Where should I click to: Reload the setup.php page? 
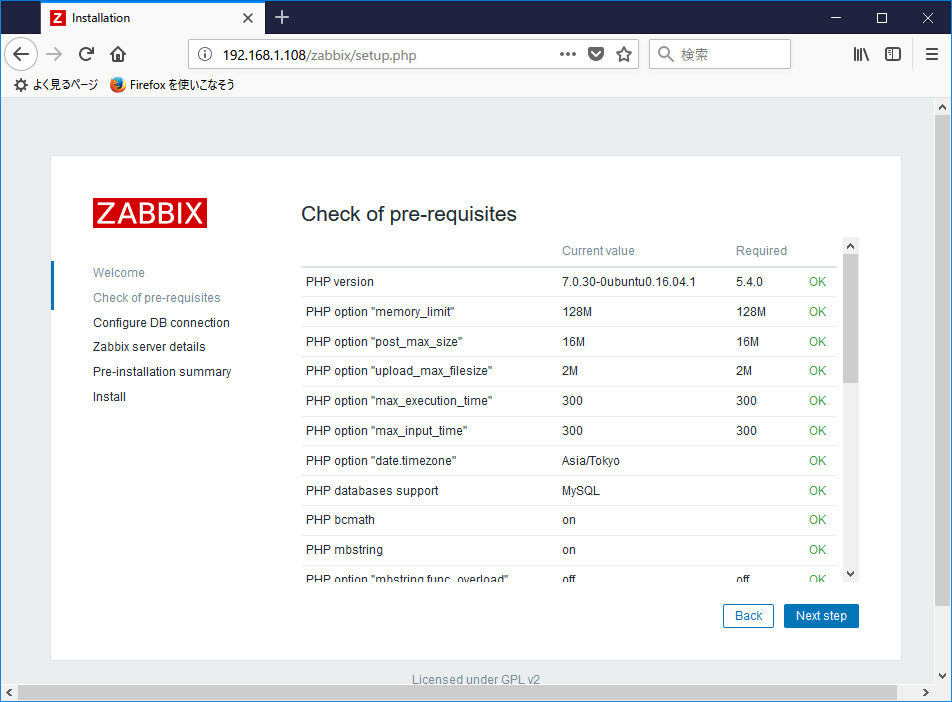point(88,54)
